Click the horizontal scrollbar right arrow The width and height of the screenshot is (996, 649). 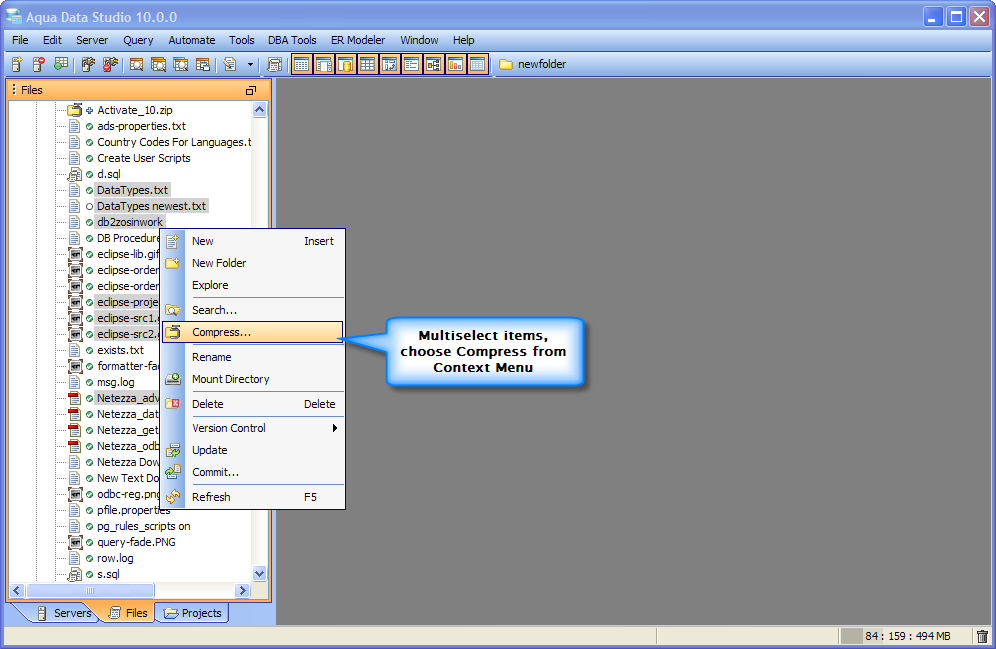pos(242,591)
